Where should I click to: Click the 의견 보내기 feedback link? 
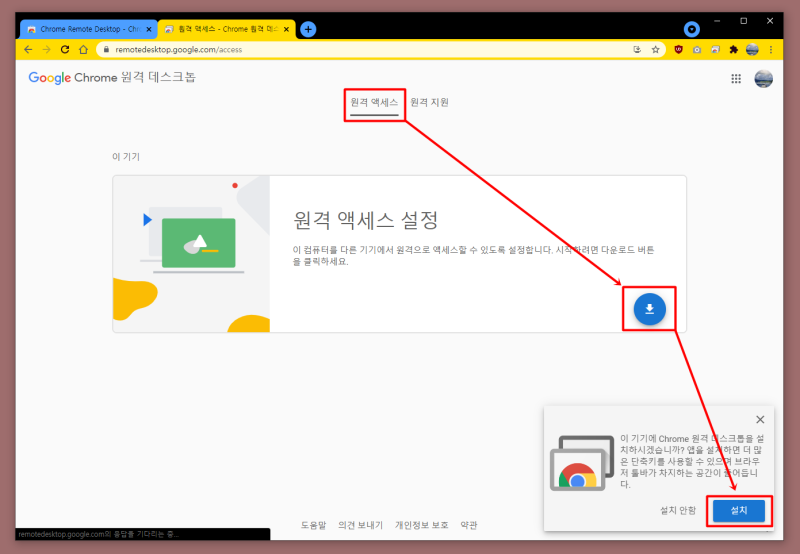360,525
